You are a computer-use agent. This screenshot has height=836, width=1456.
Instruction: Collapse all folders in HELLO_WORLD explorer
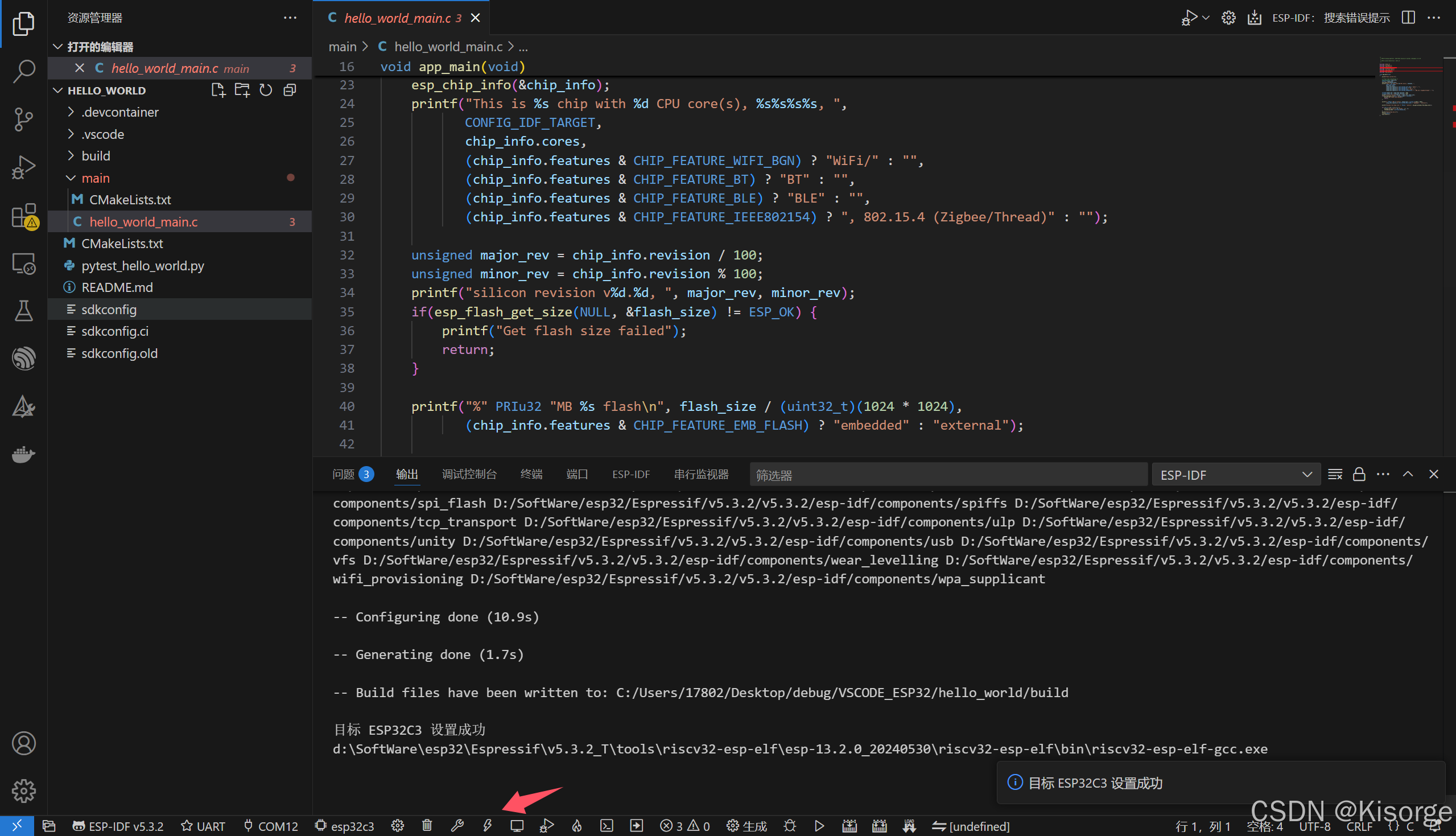click(x=290, y=90)
